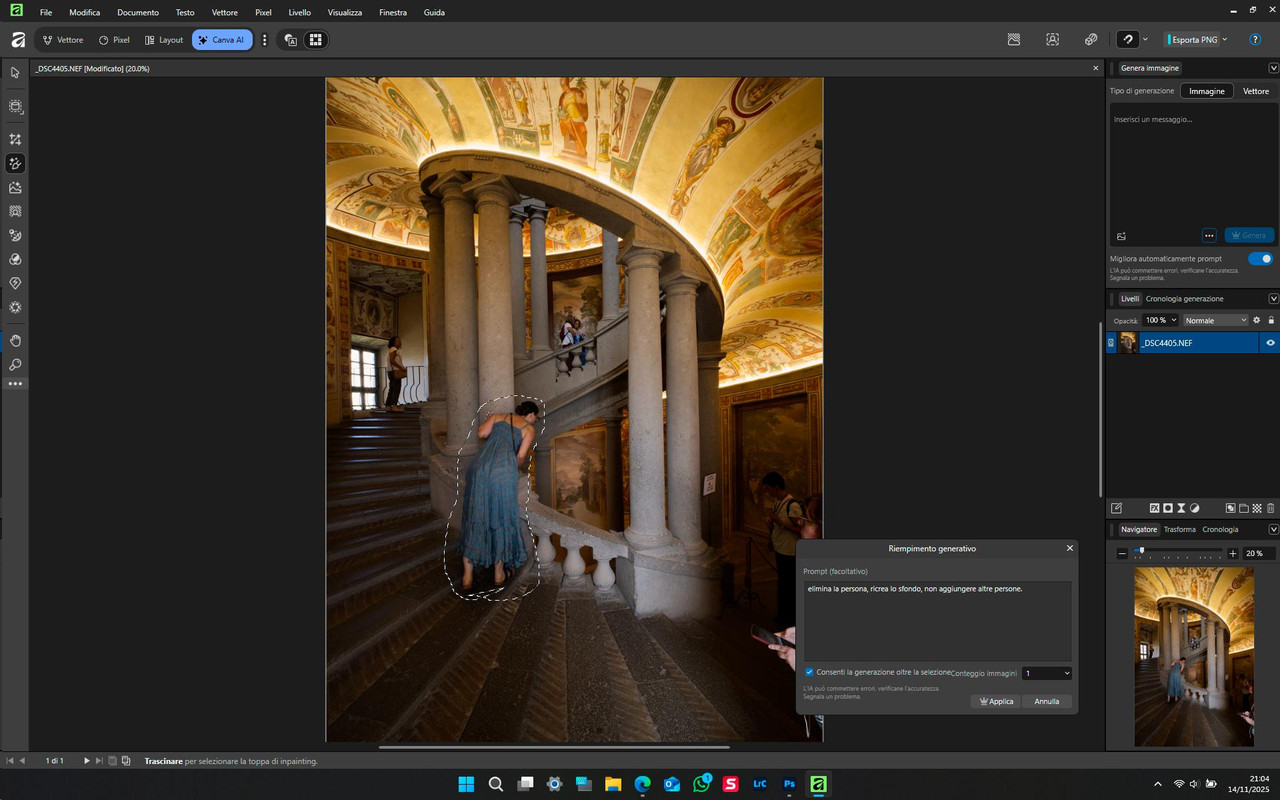
Task: Open the Livello menu
Action: [x=299, y=12]
